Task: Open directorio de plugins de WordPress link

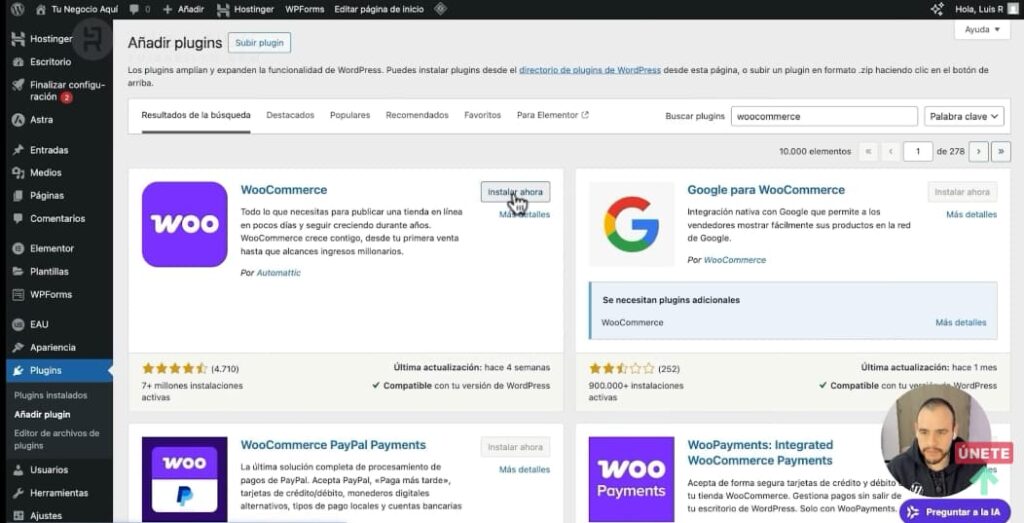Action: point(590,70)
